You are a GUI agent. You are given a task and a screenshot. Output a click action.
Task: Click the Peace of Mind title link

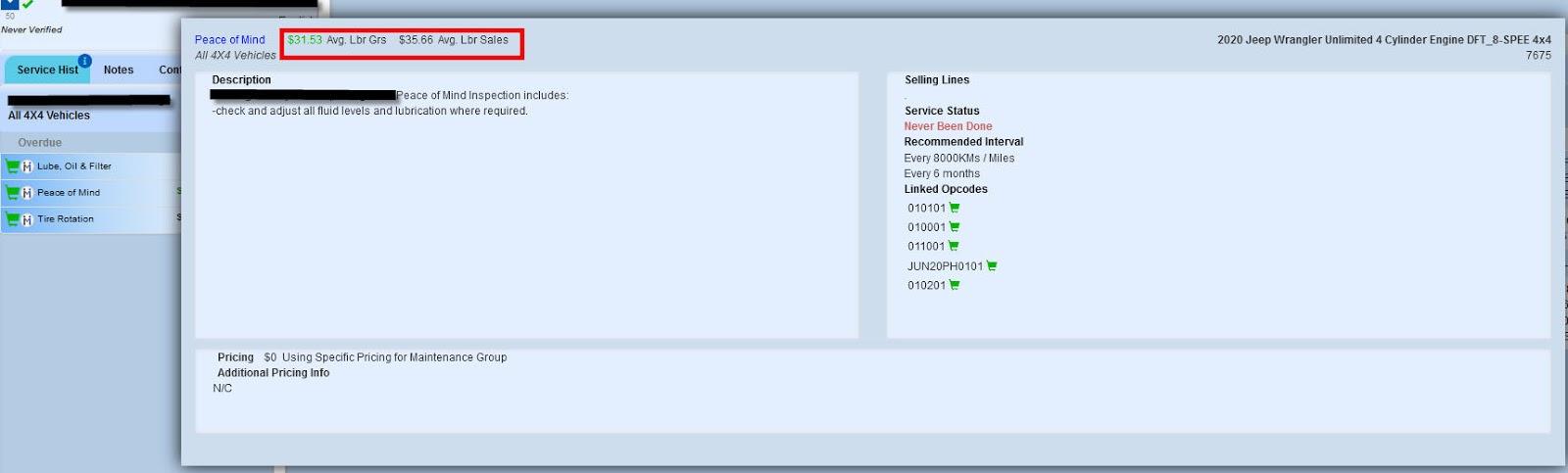[x=229, y=40]
